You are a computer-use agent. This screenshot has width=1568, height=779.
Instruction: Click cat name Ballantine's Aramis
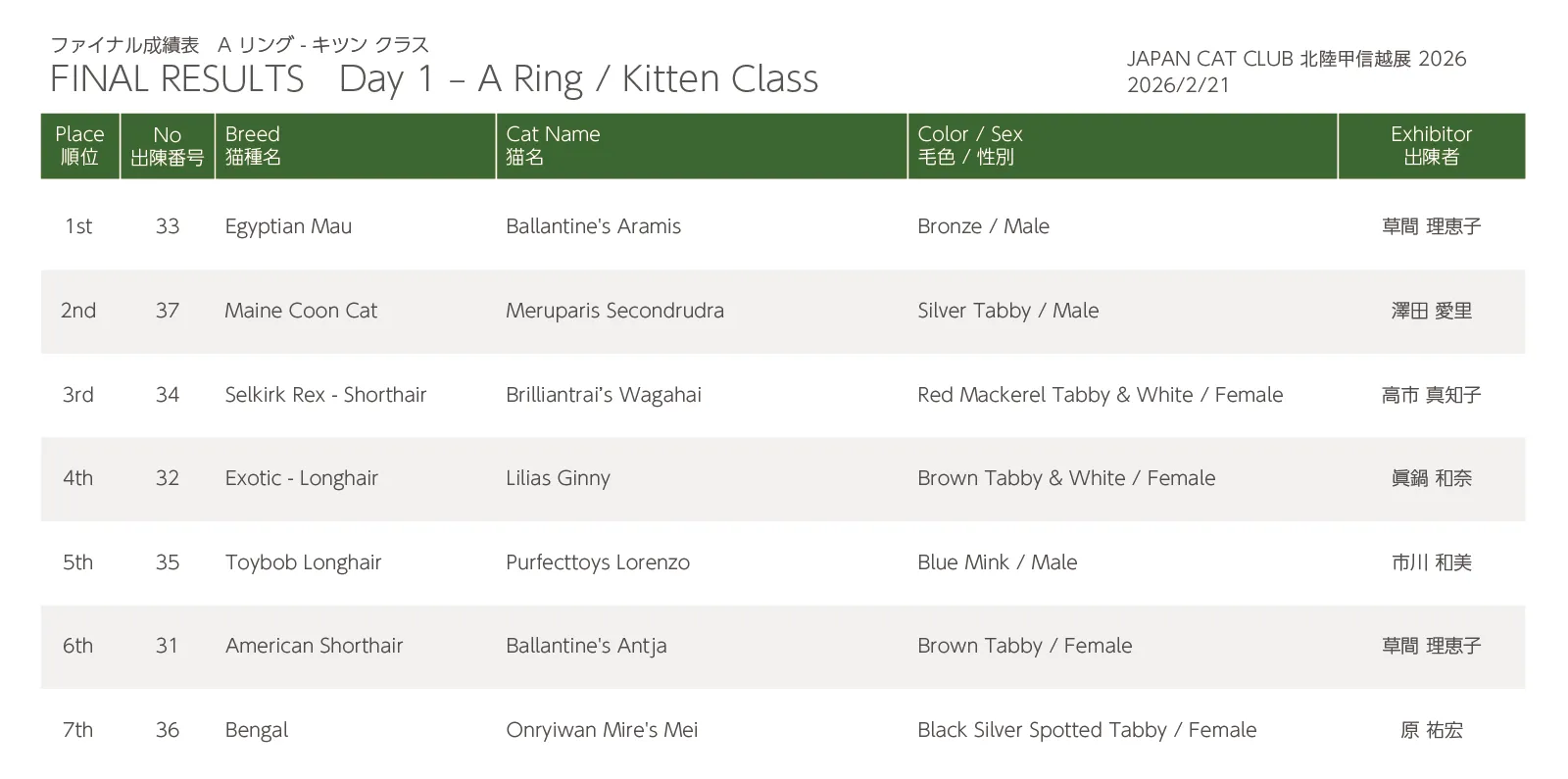point(593,226)
